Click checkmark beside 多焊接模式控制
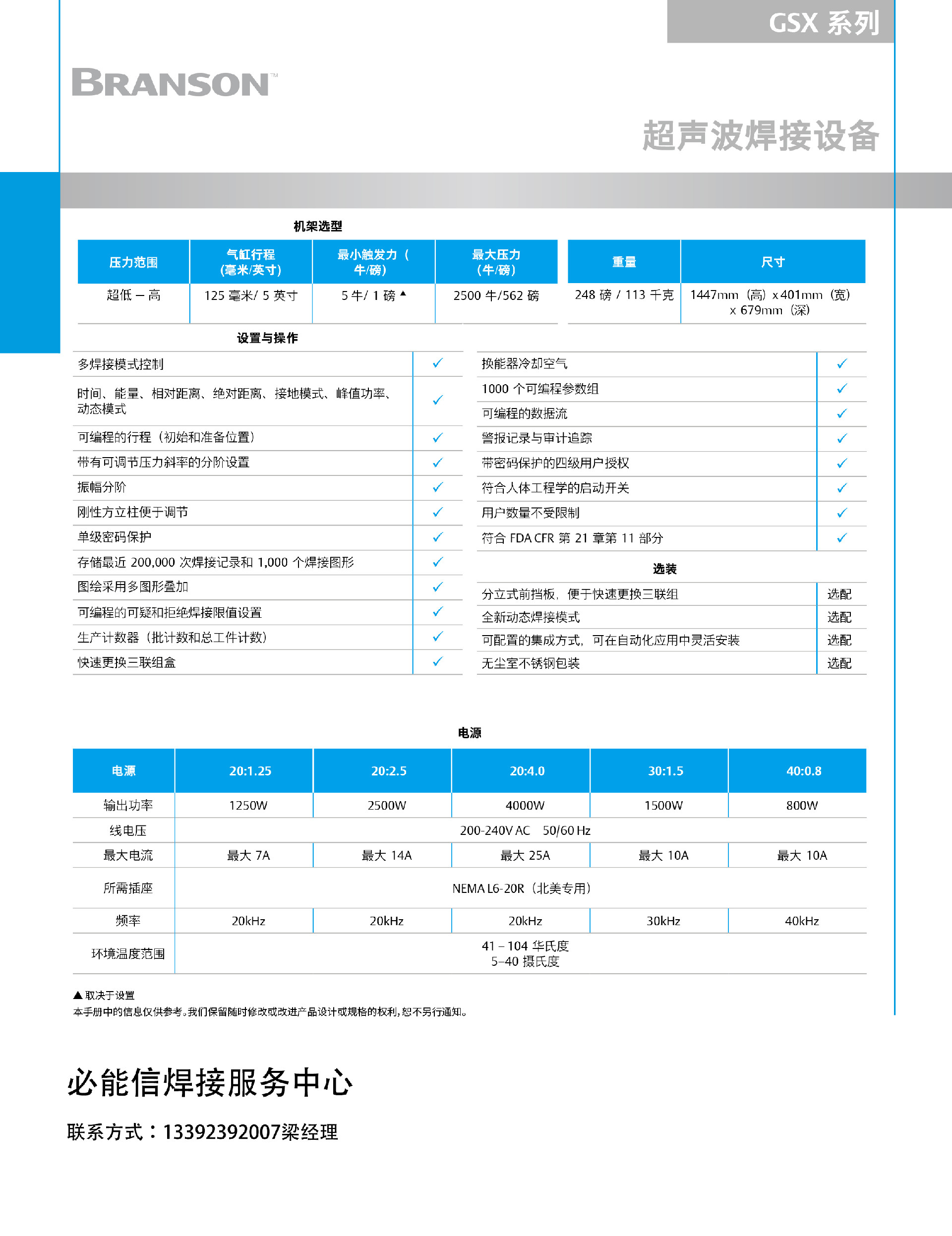This screenshot has width=952, height=1236. 437,363
